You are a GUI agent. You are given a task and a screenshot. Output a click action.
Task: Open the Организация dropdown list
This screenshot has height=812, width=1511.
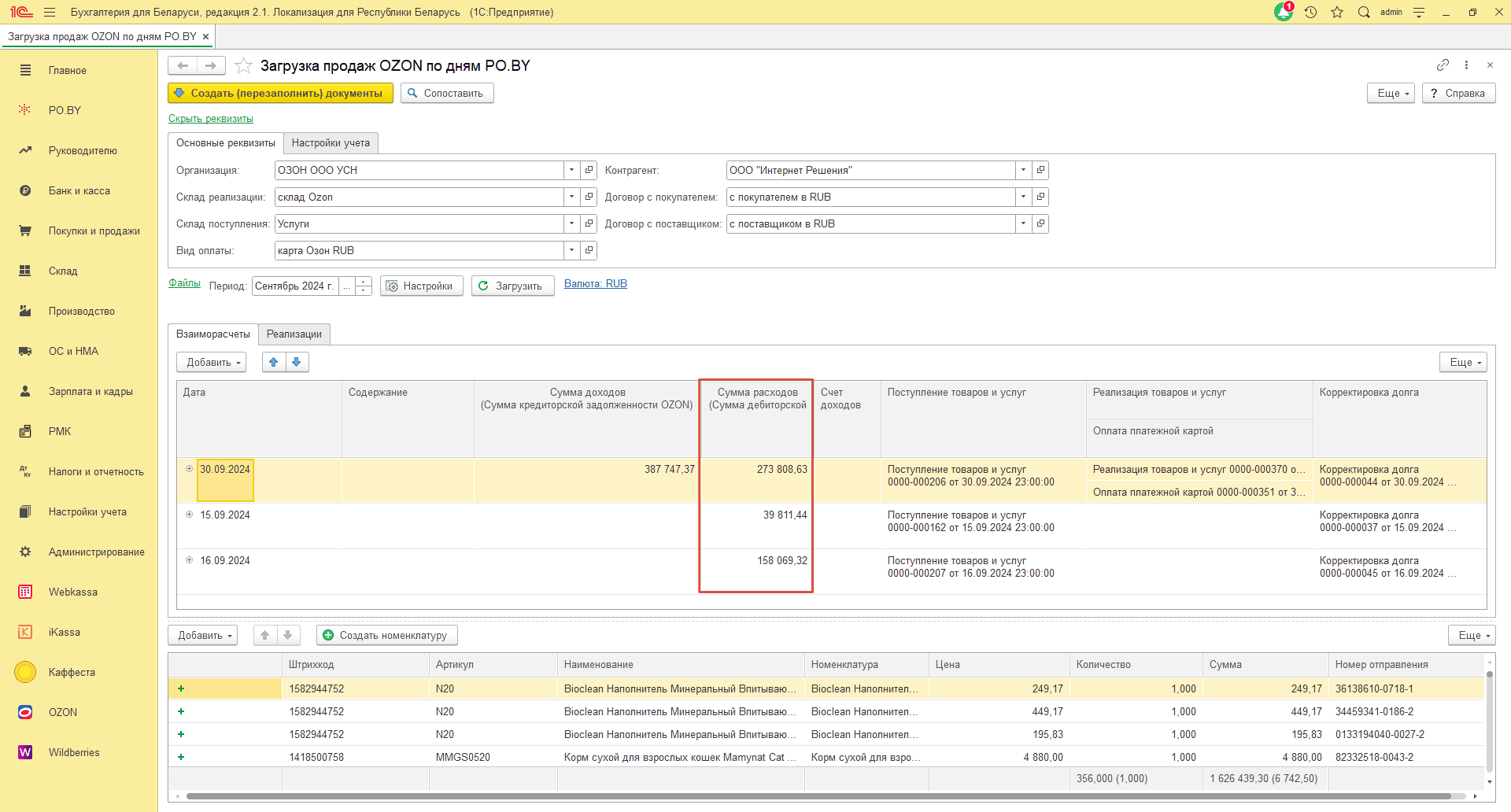point(572,170)
